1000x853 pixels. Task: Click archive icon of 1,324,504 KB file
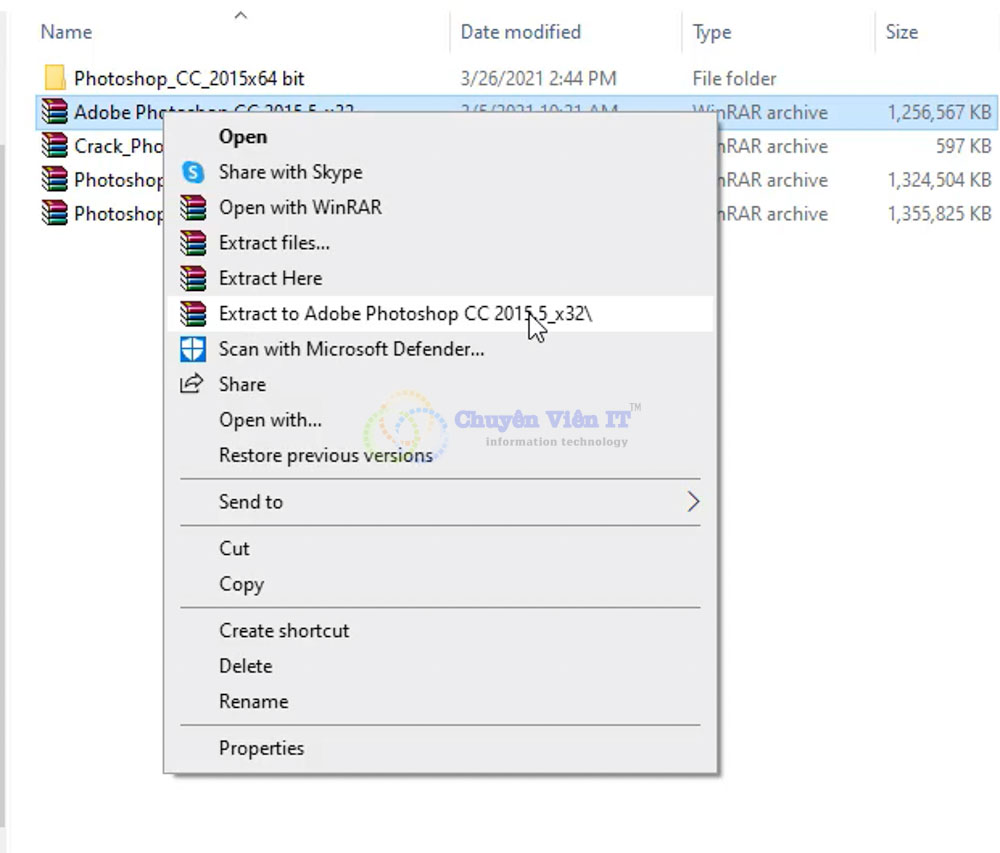click(54, 179)
